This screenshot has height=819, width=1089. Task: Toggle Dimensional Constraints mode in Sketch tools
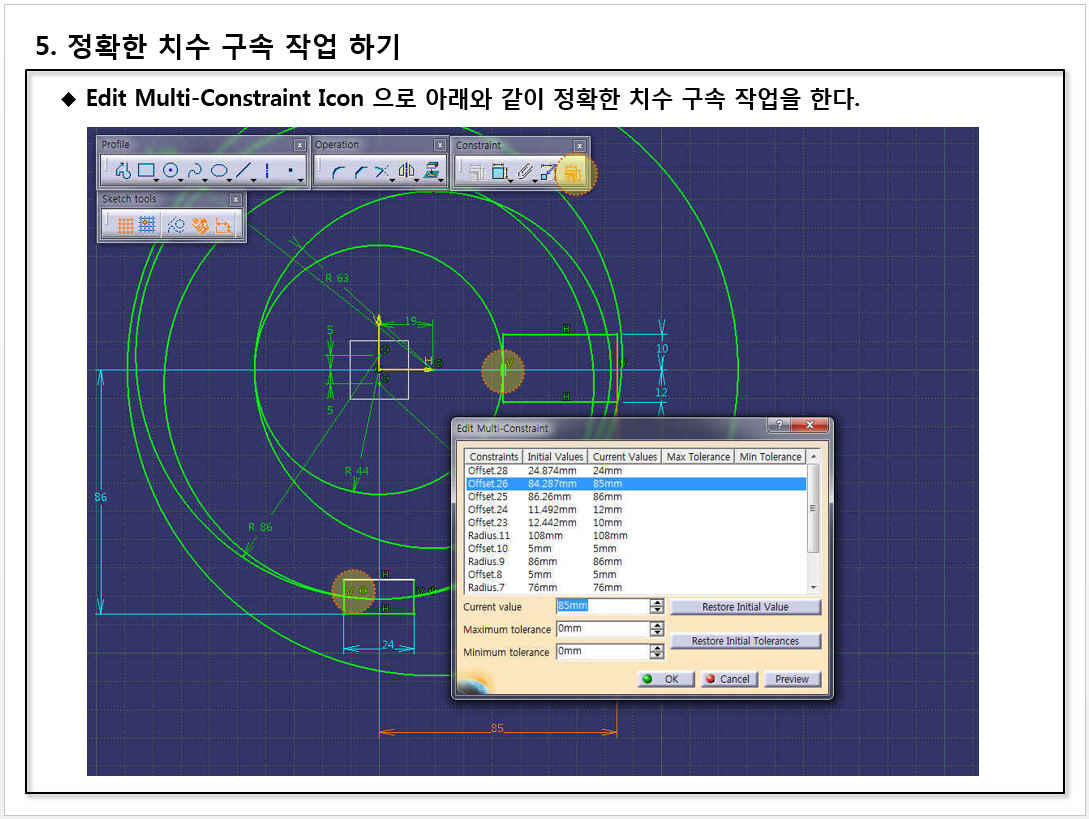224,225
